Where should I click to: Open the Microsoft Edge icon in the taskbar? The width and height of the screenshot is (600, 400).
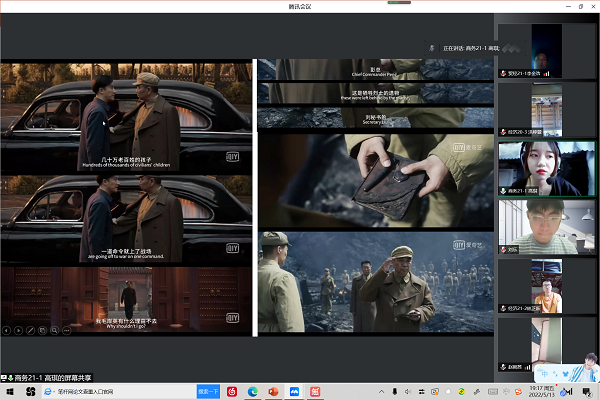(x=252, y=391)
